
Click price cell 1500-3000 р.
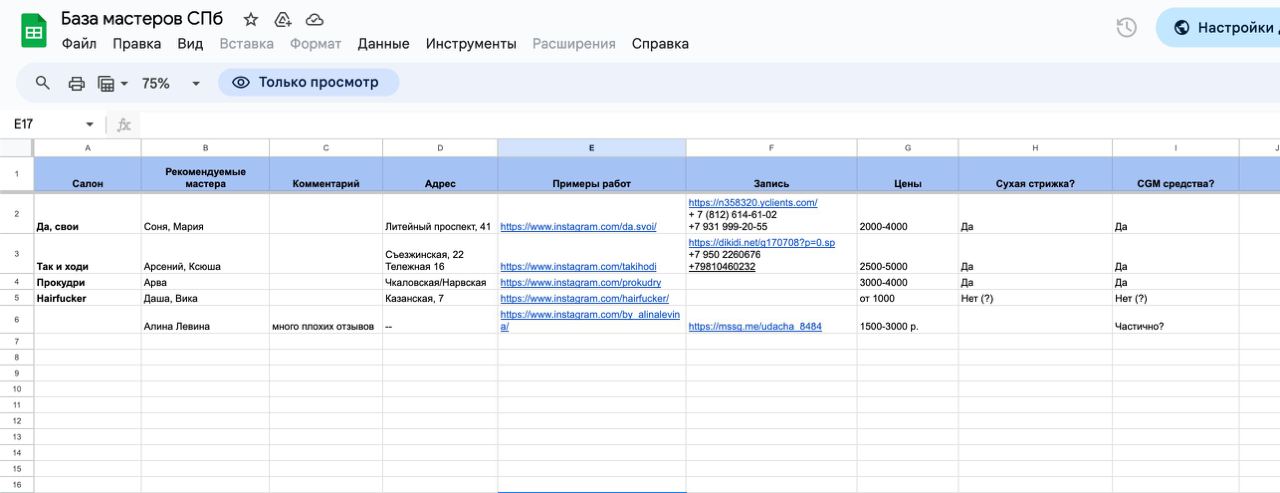click(907, 320)
